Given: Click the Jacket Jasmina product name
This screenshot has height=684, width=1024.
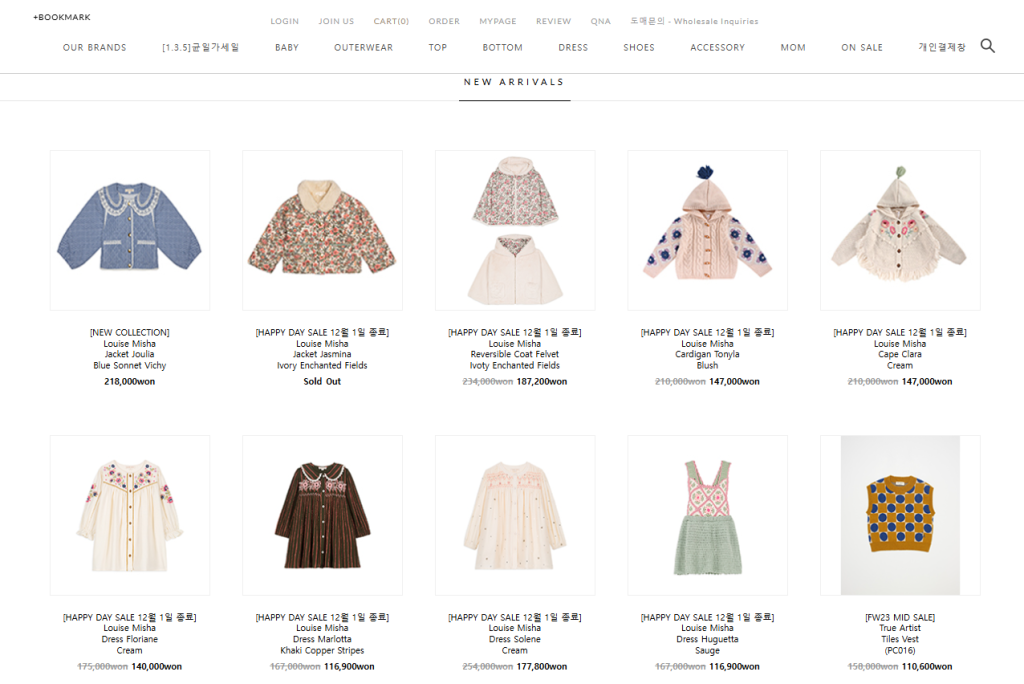Looking at the screenshot, I should 322,354.
